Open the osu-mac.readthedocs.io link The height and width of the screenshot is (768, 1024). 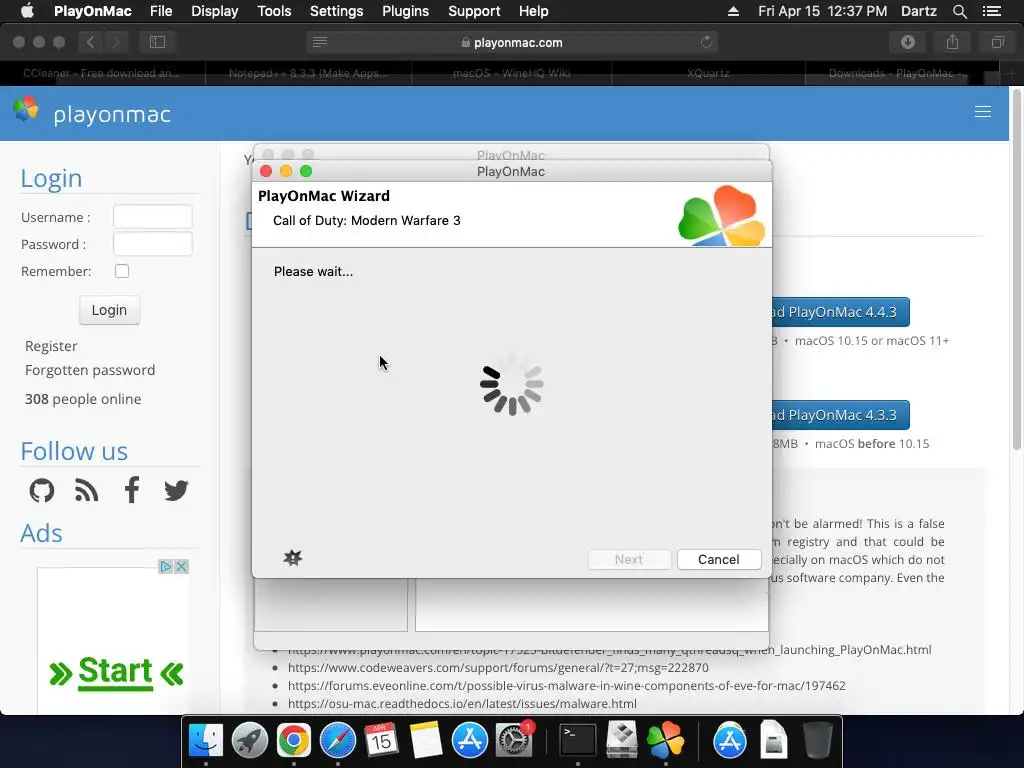[x=462, y=703]
